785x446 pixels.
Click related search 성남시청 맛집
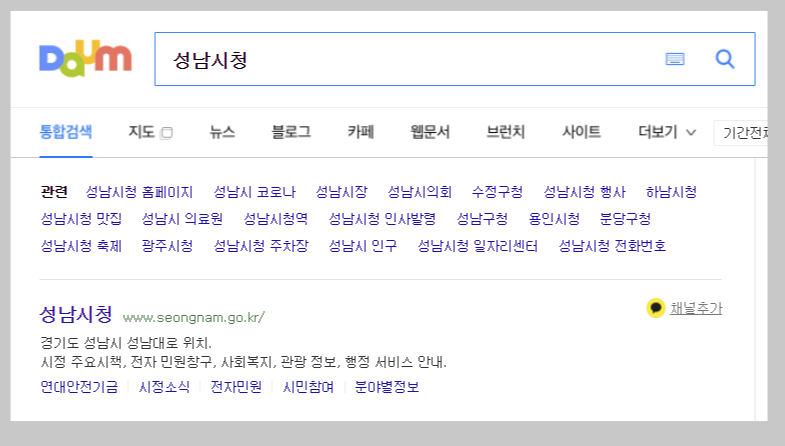coord(81,219)
